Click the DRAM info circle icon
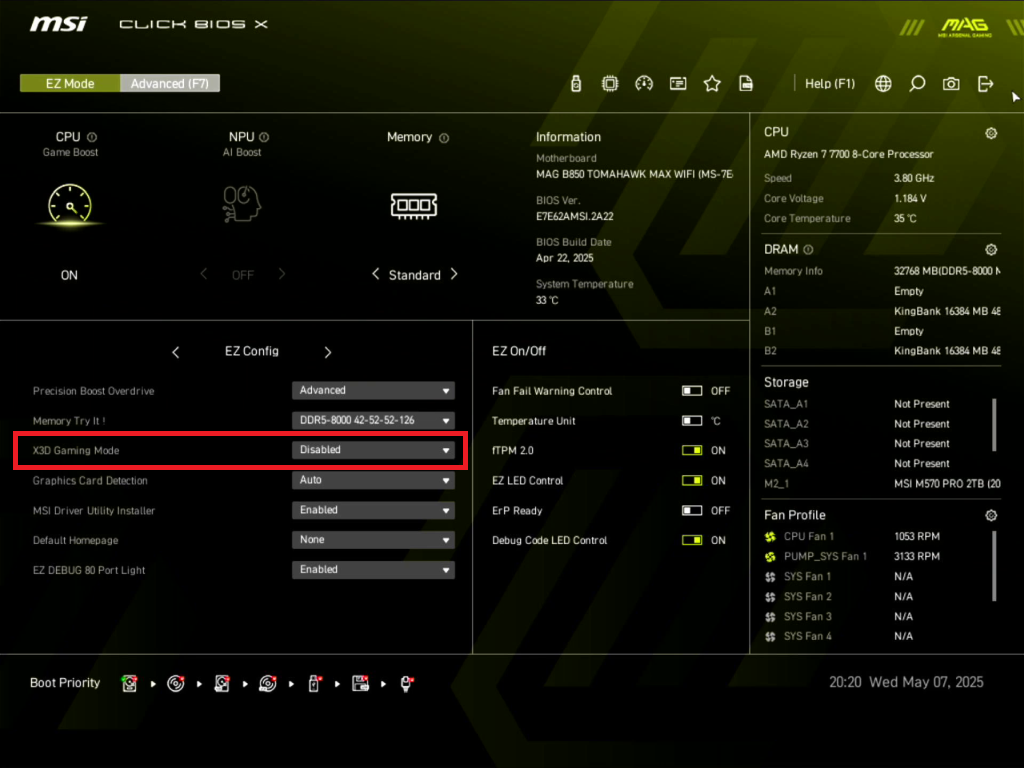The width and height of the screenshot is (1024, 768). [808, 249]
